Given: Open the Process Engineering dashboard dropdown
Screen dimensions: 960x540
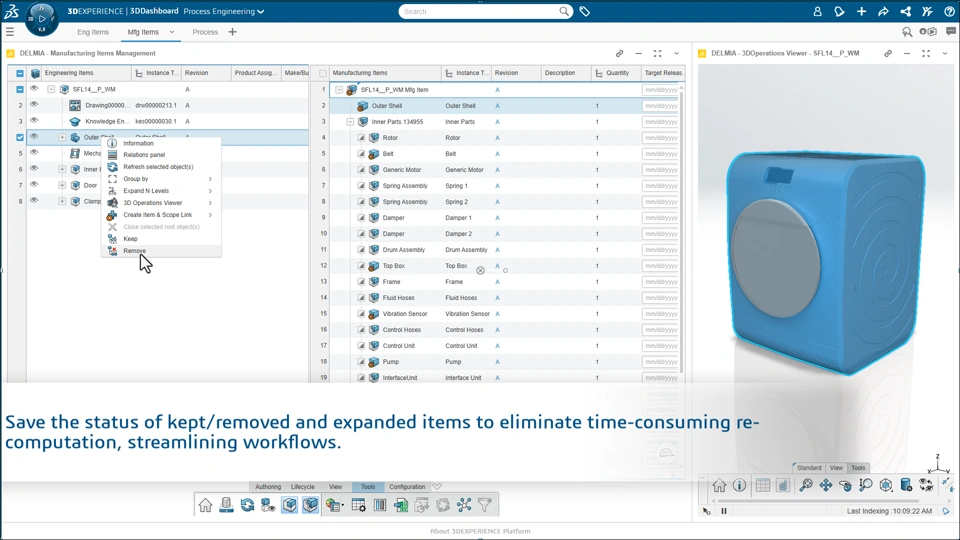Looking at the screenshot, I should click(224, 12).
